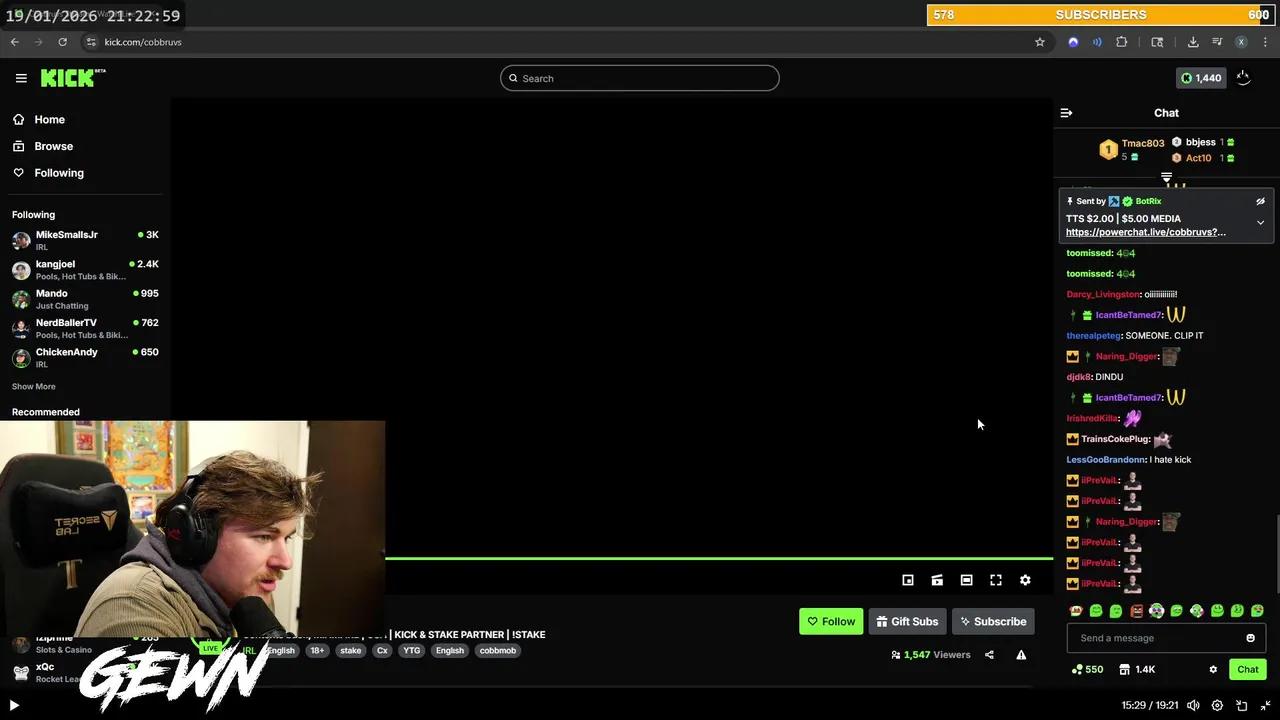Open NerdBallerTV followed channel

click(x=85, y=328)
